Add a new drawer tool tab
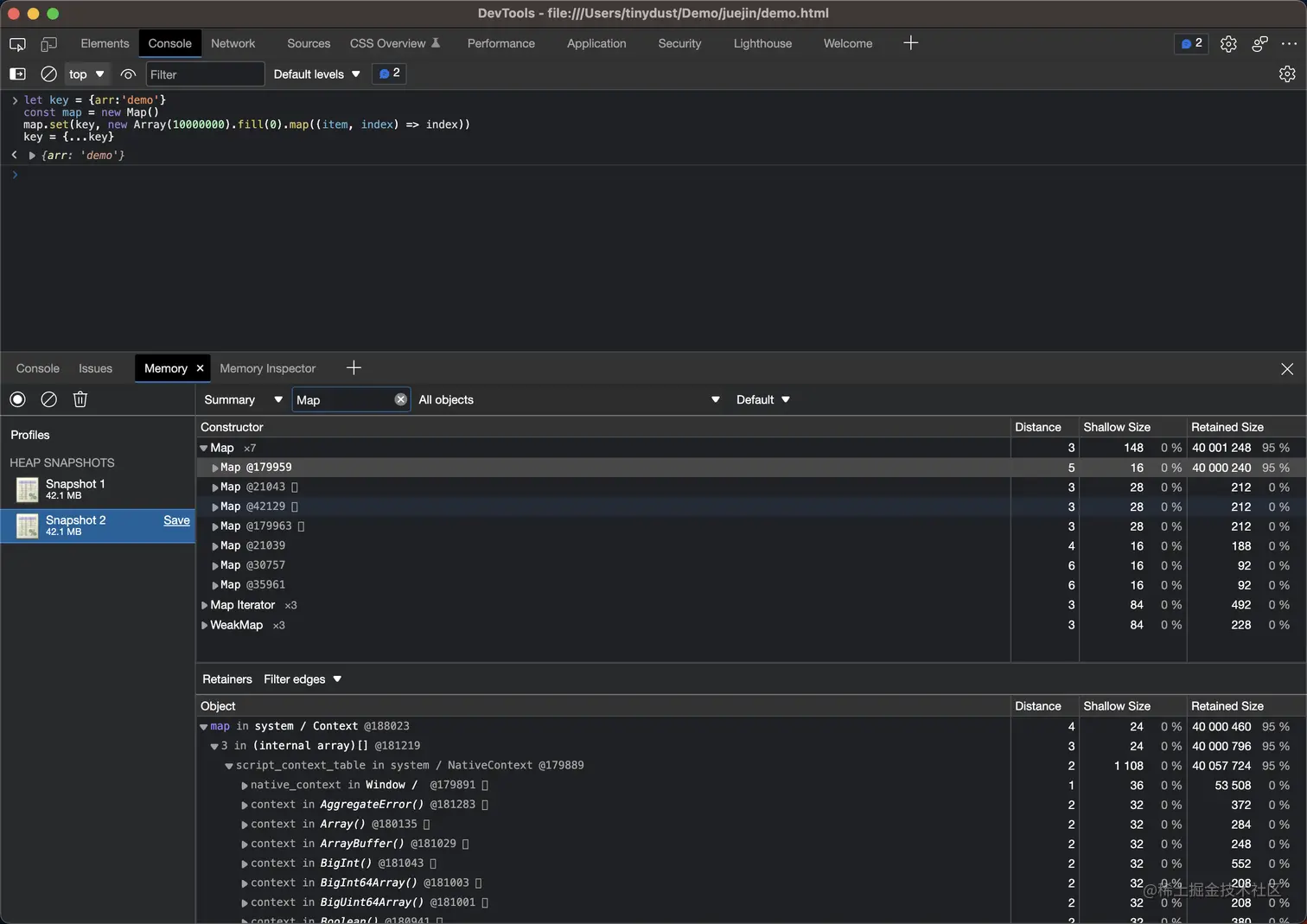 pyautogui.click(x=354, y=368)
